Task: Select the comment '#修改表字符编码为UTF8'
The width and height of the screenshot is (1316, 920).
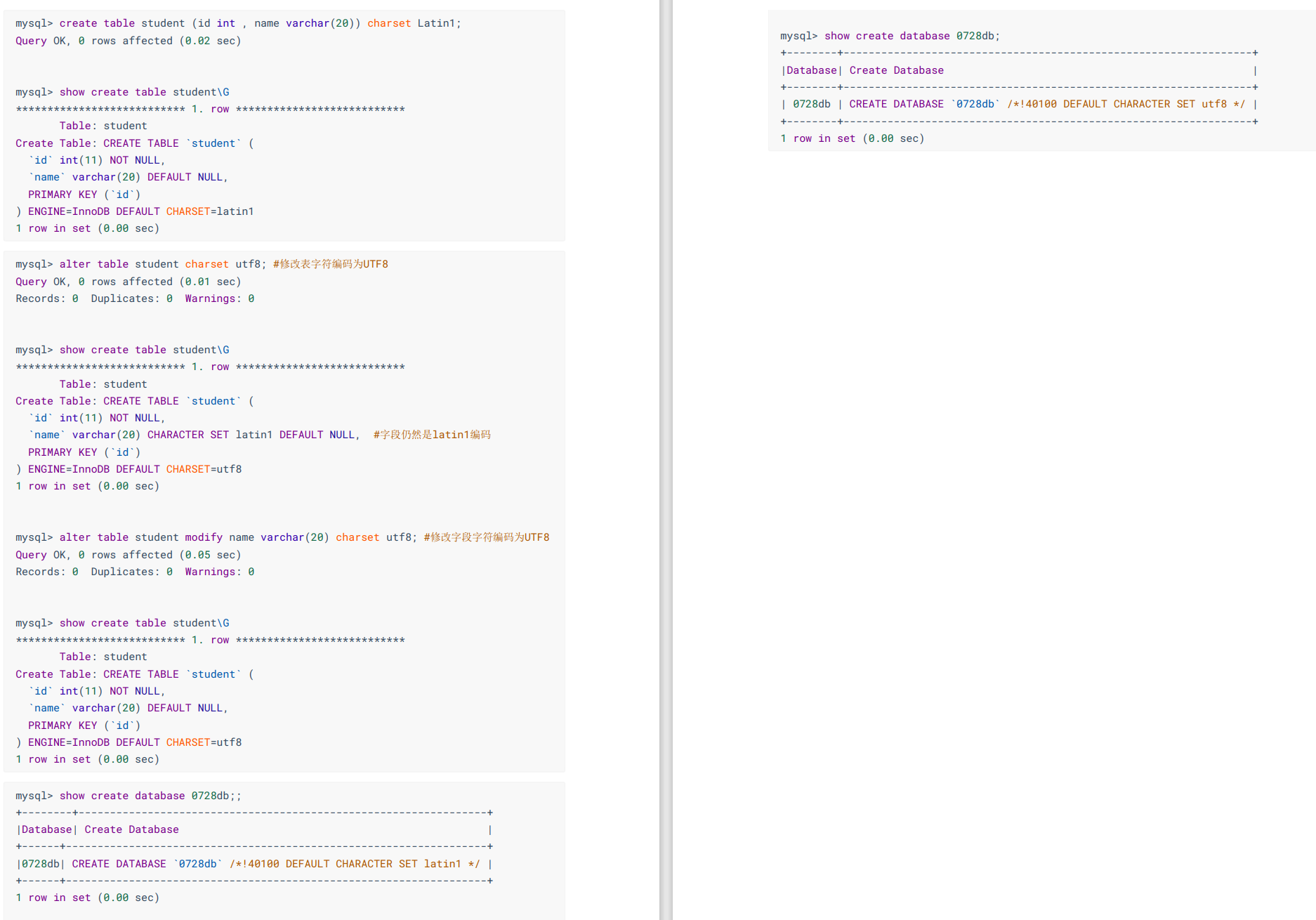Action: 331,264
